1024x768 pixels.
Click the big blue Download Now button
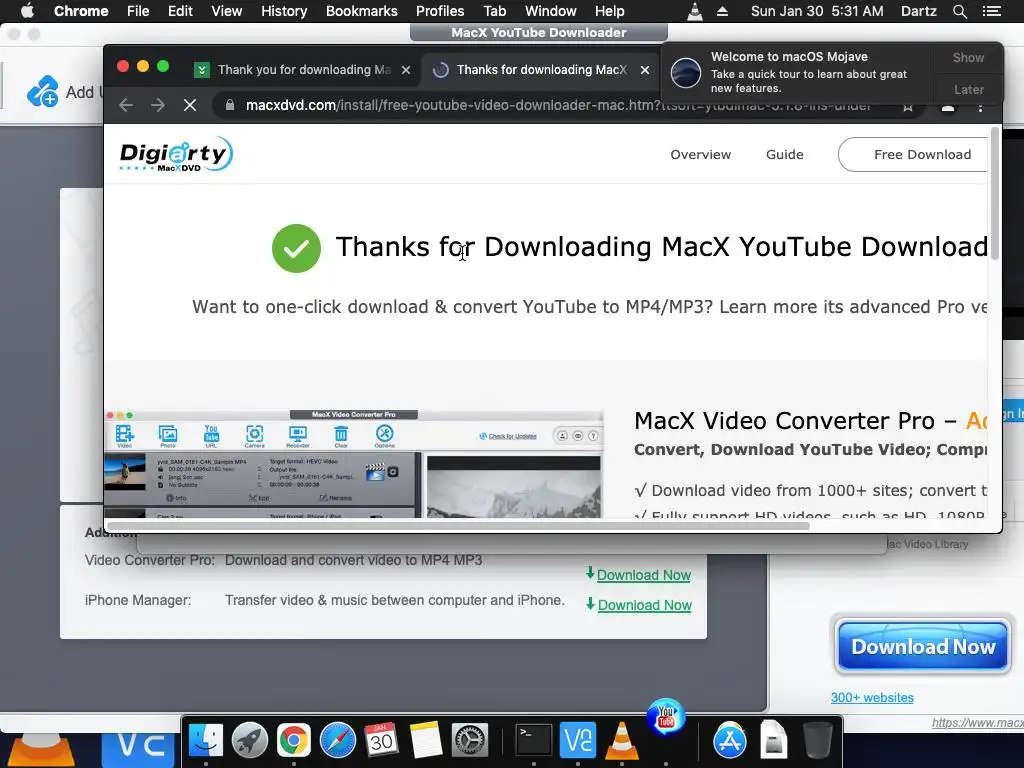(923, 647)
